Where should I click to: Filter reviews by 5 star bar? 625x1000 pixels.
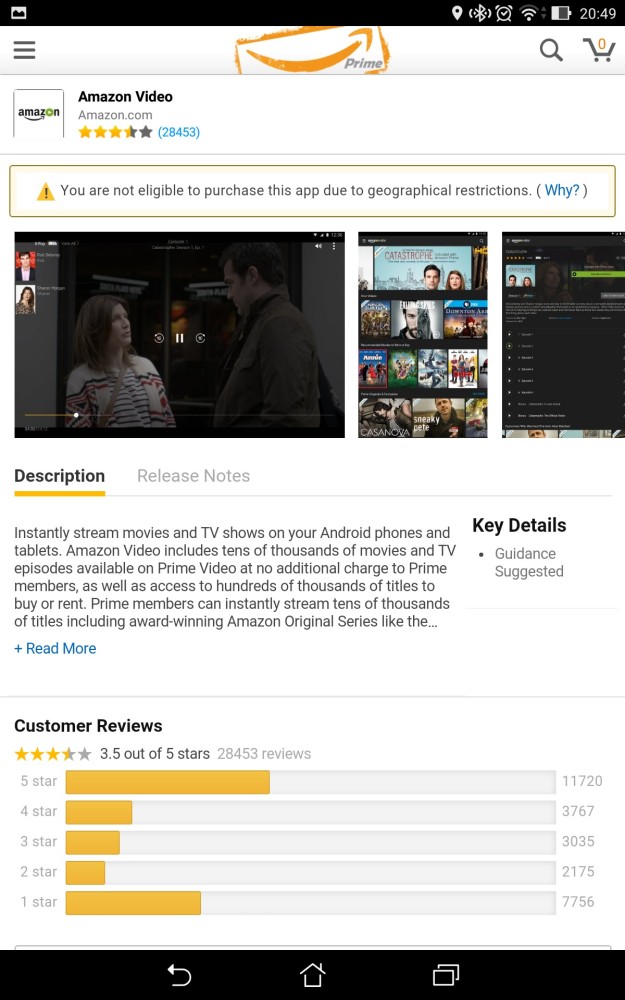coord(311,781)
